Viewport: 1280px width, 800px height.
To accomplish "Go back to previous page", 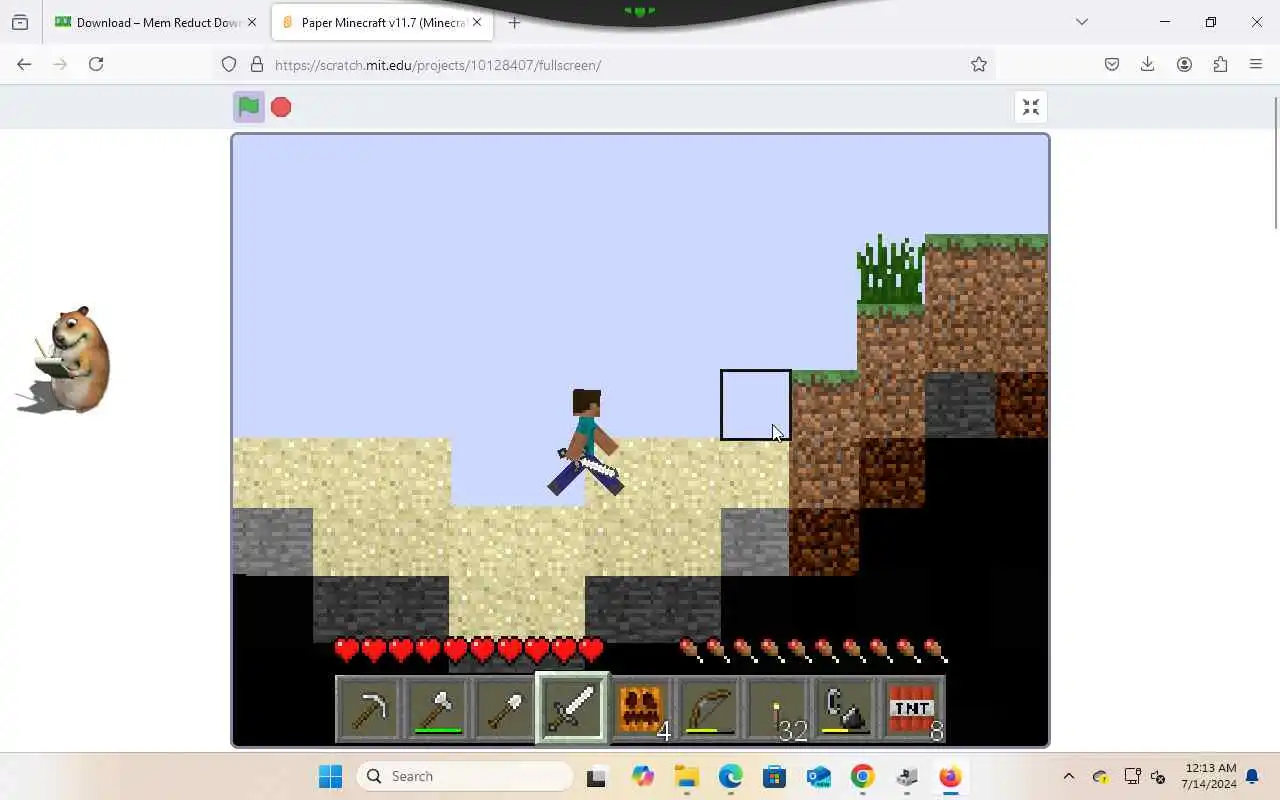I will 24,64.
